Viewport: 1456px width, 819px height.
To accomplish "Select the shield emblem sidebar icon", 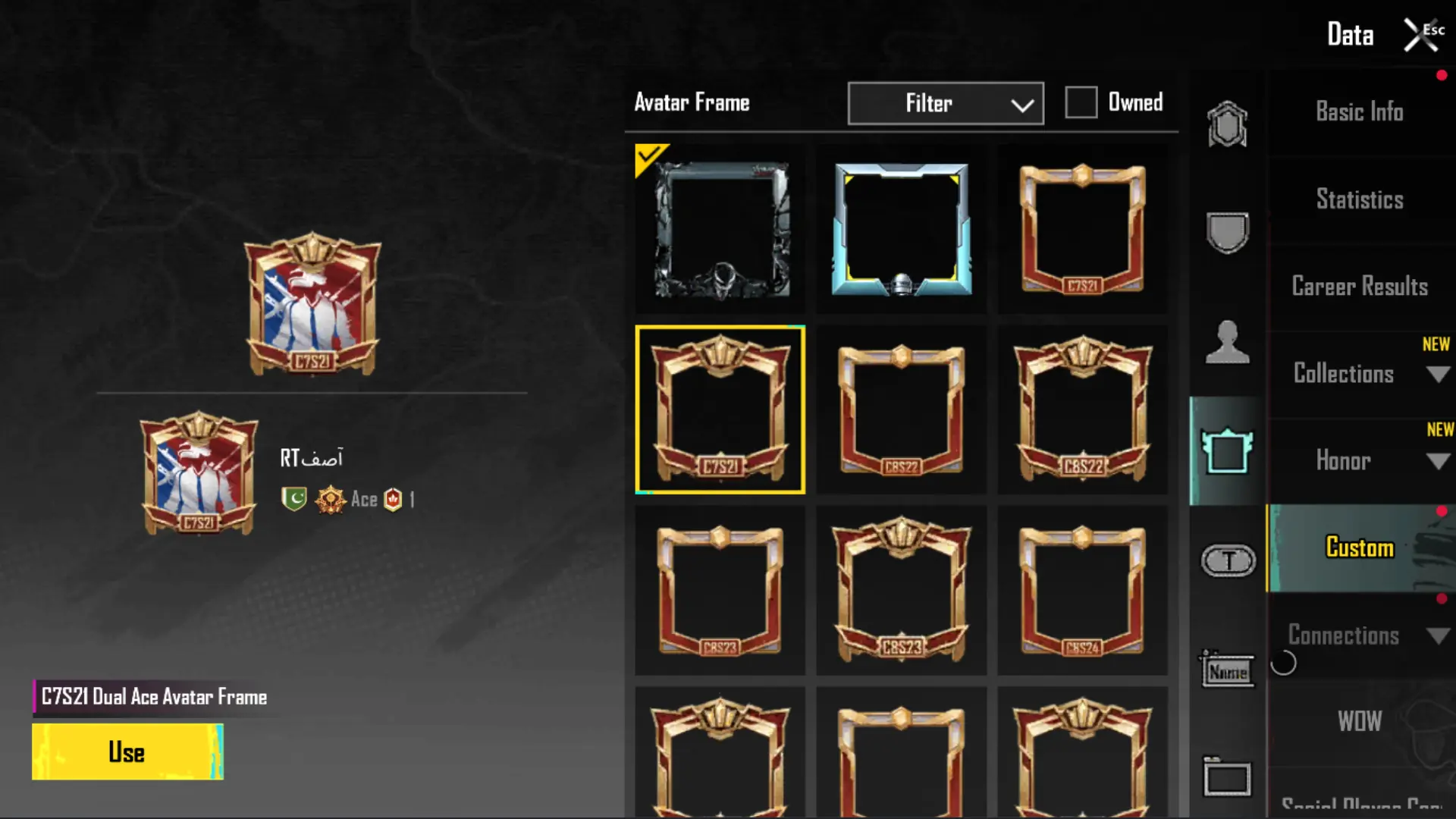I will pyautogui.click(x=1227, y=232).
